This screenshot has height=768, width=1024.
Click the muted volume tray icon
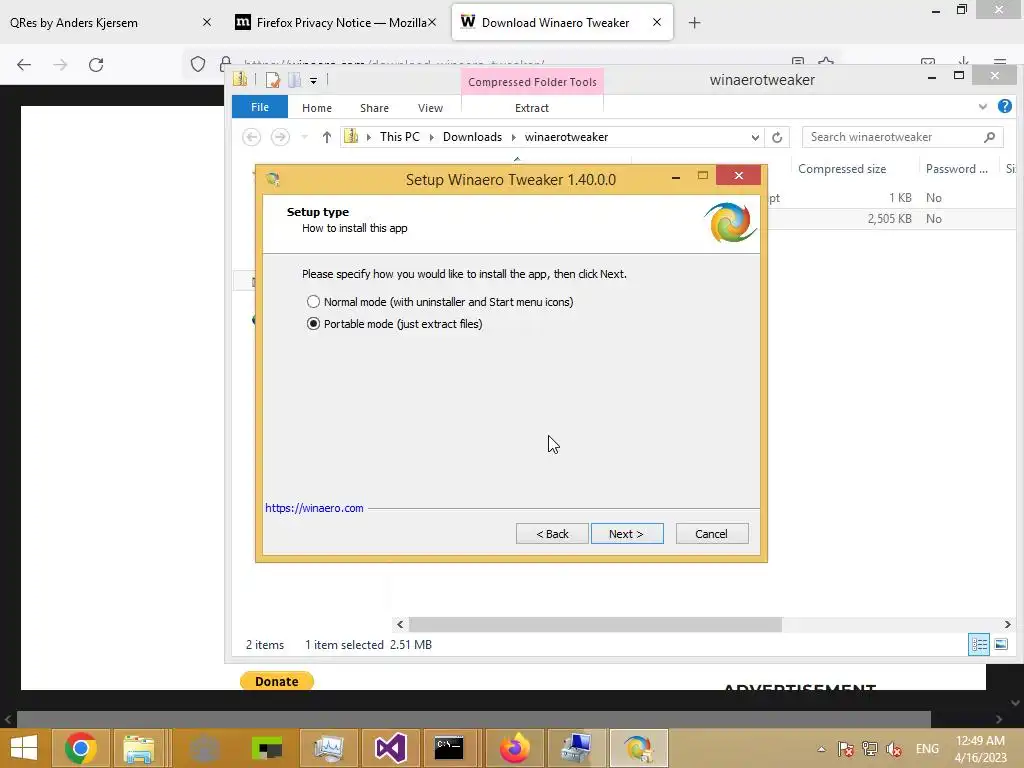894,749
